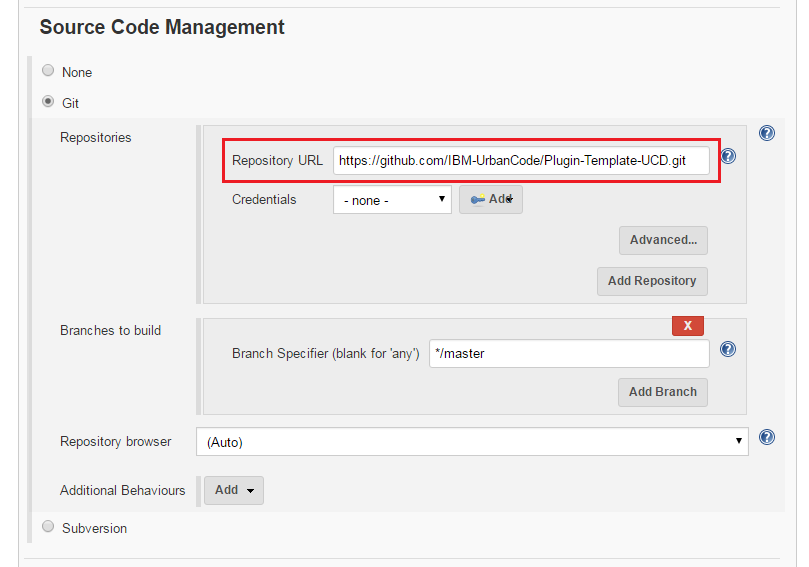The image size is (809, 567).
Task: Click the Branches to build label
Action: pyautogui.click(x=110, y=330)
